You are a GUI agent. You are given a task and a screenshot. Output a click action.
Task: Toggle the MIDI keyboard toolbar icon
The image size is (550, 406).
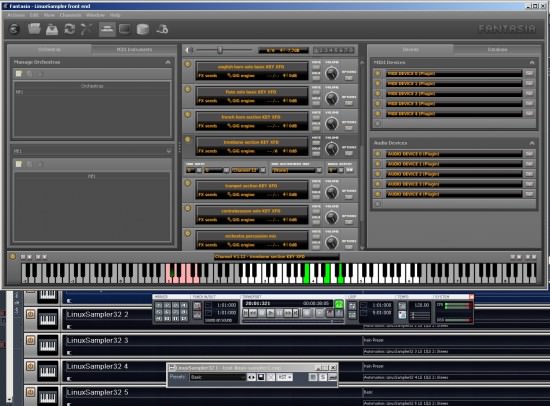pyautogui.click(x=107, y=29)
